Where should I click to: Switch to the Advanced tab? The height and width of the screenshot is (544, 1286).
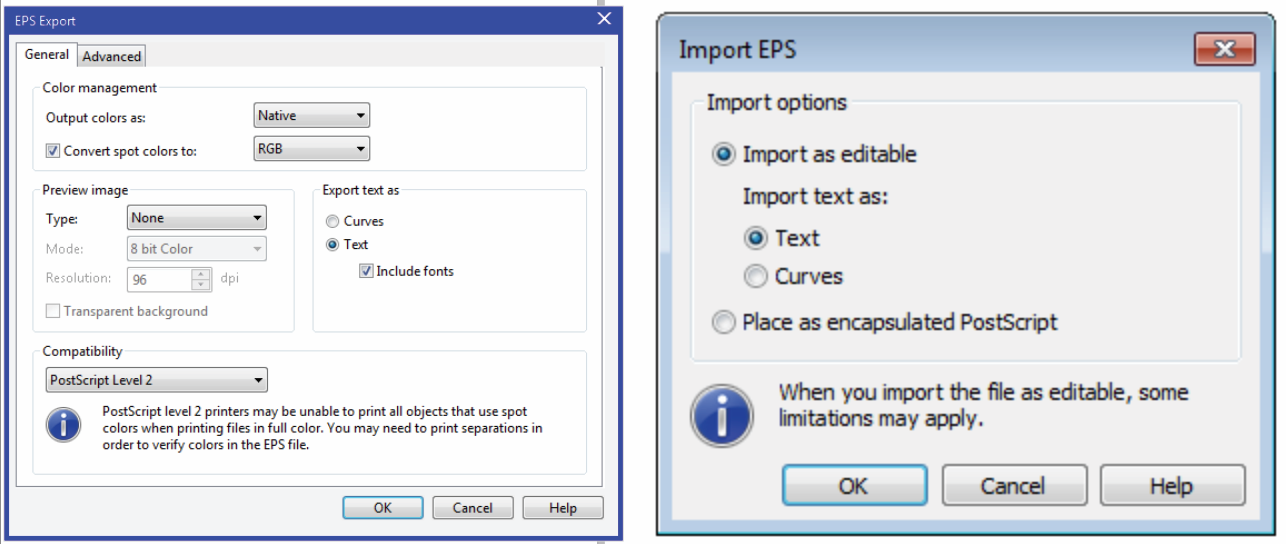(112, 56)
